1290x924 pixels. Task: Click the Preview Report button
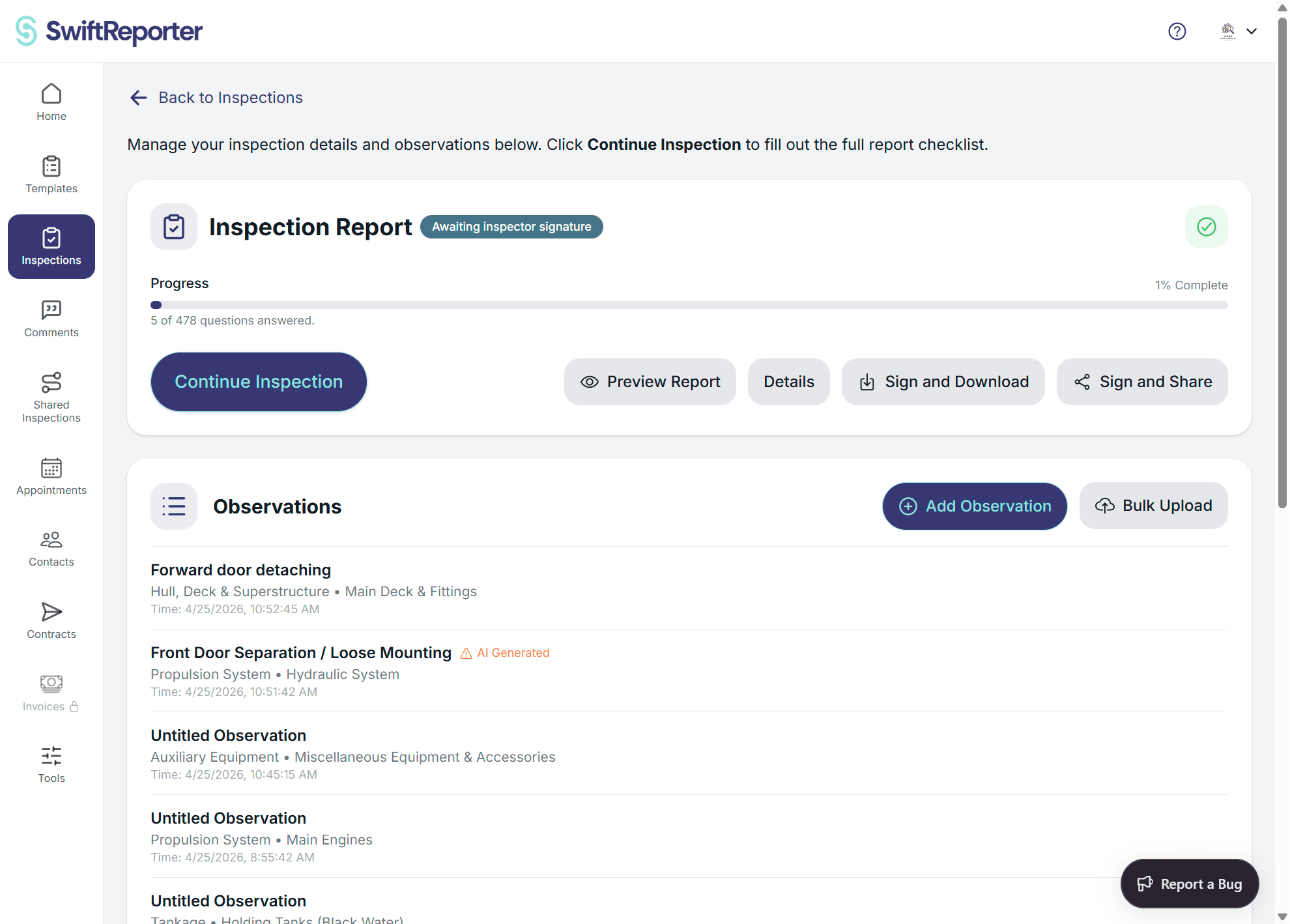pos(650,382)
